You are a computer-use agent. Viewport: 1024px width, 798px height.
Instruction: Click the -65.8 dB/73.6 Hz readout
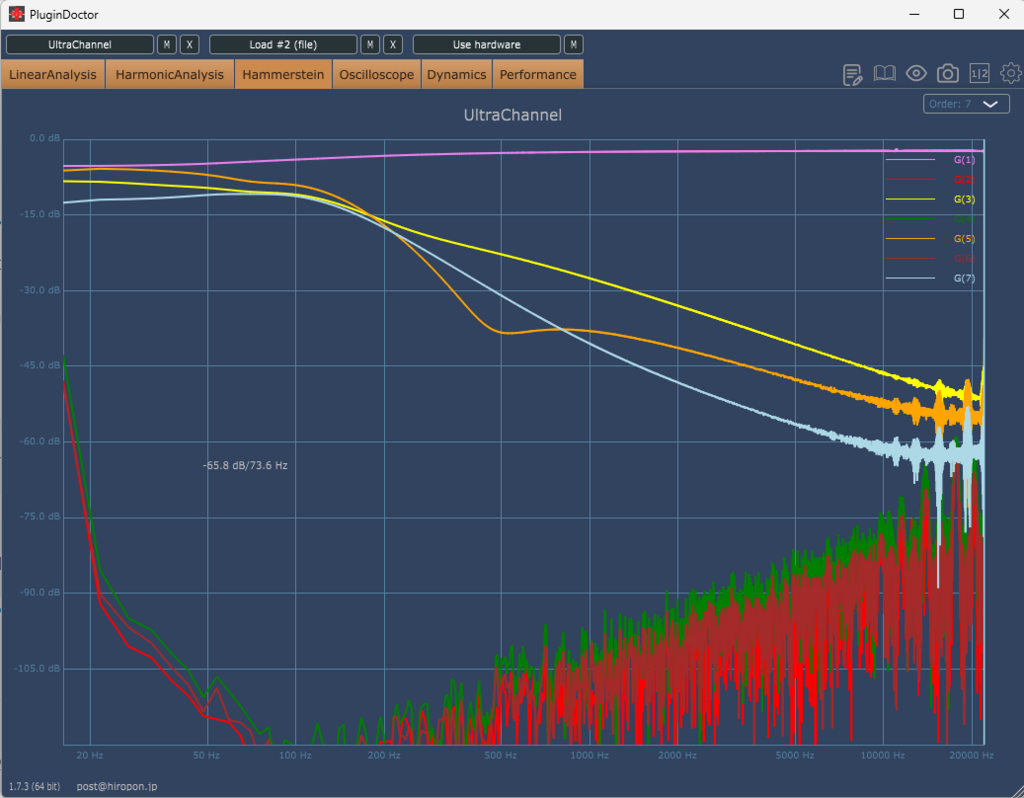[245, 466]
